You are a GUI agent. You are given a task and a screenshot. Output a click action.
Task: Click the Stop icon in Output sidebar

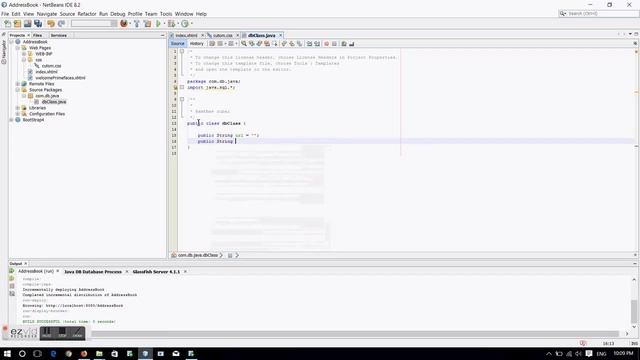click(x=12, y=286)
